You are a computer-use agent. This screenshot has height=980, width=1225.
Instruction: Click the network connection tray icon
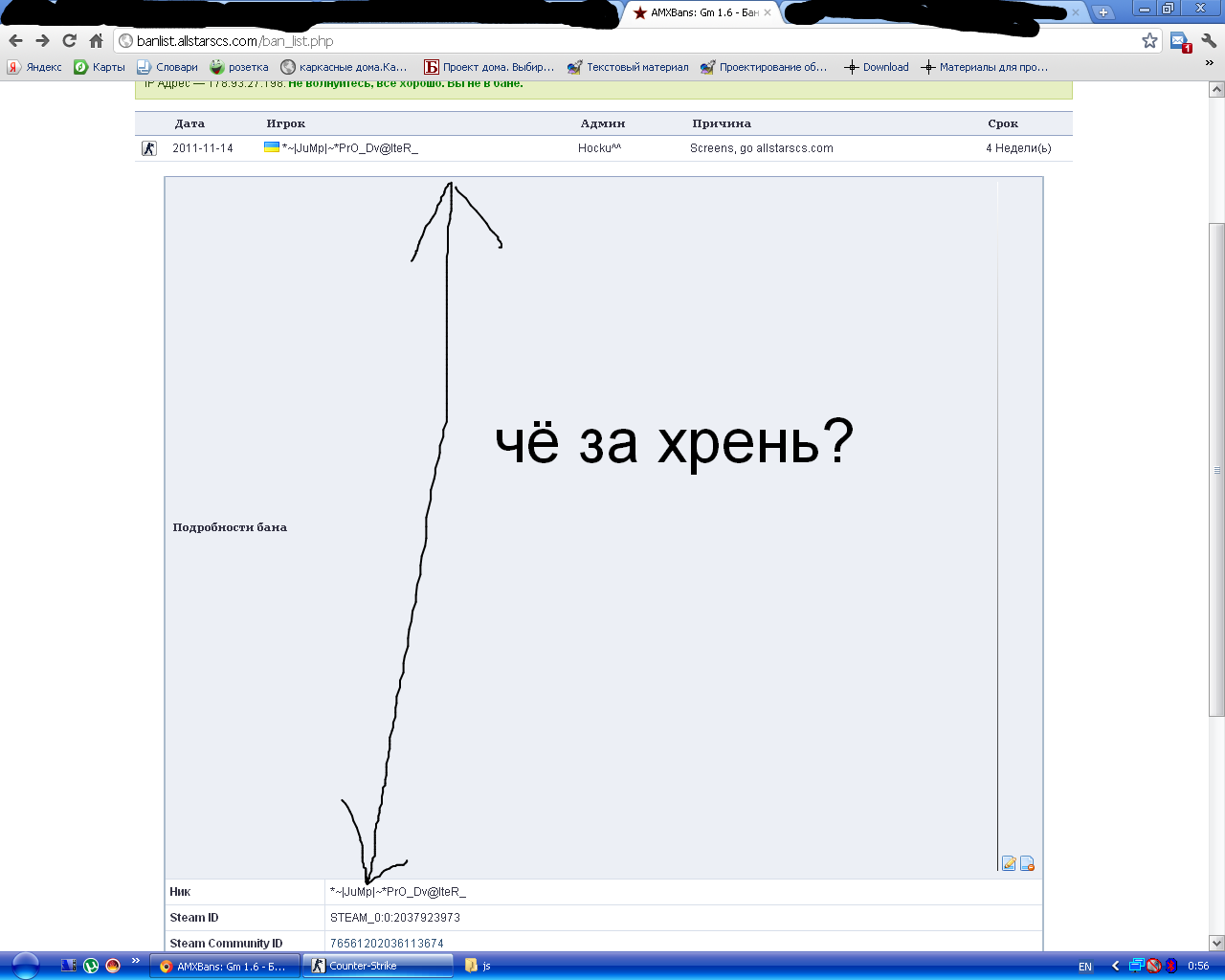(x=1136, y=966)
